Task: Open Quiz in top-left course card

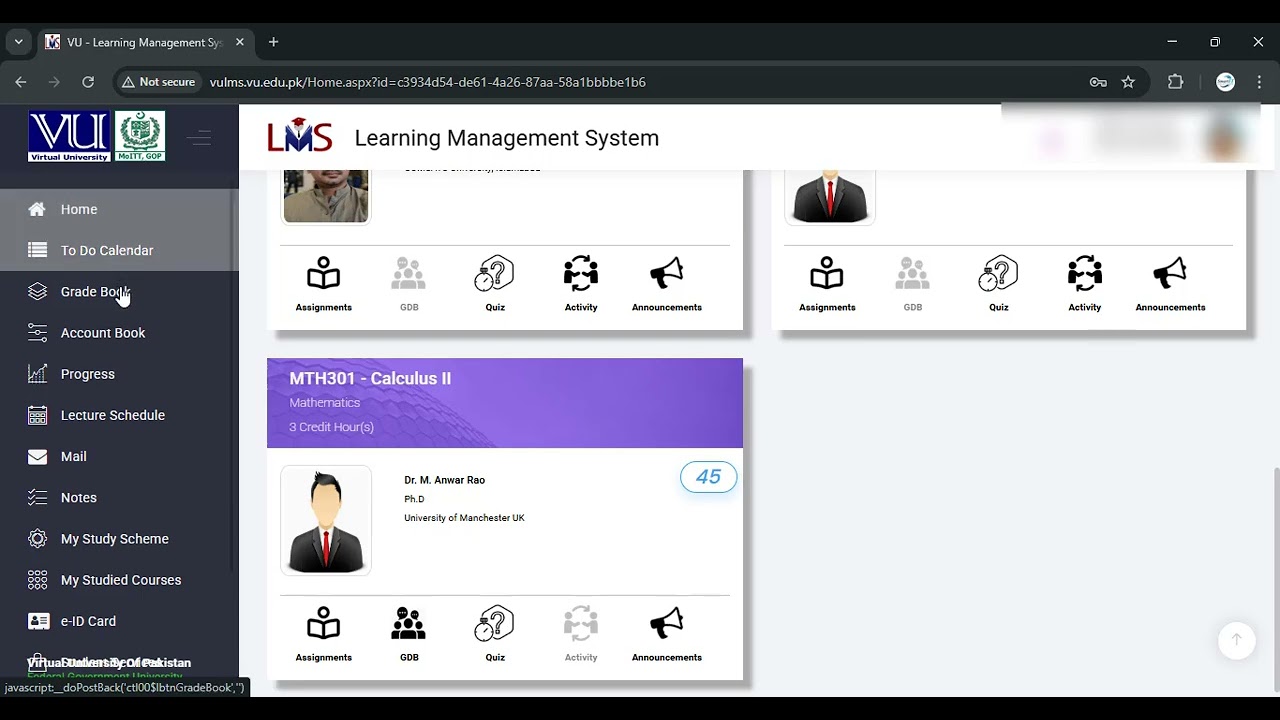Action: pos(495,284)
